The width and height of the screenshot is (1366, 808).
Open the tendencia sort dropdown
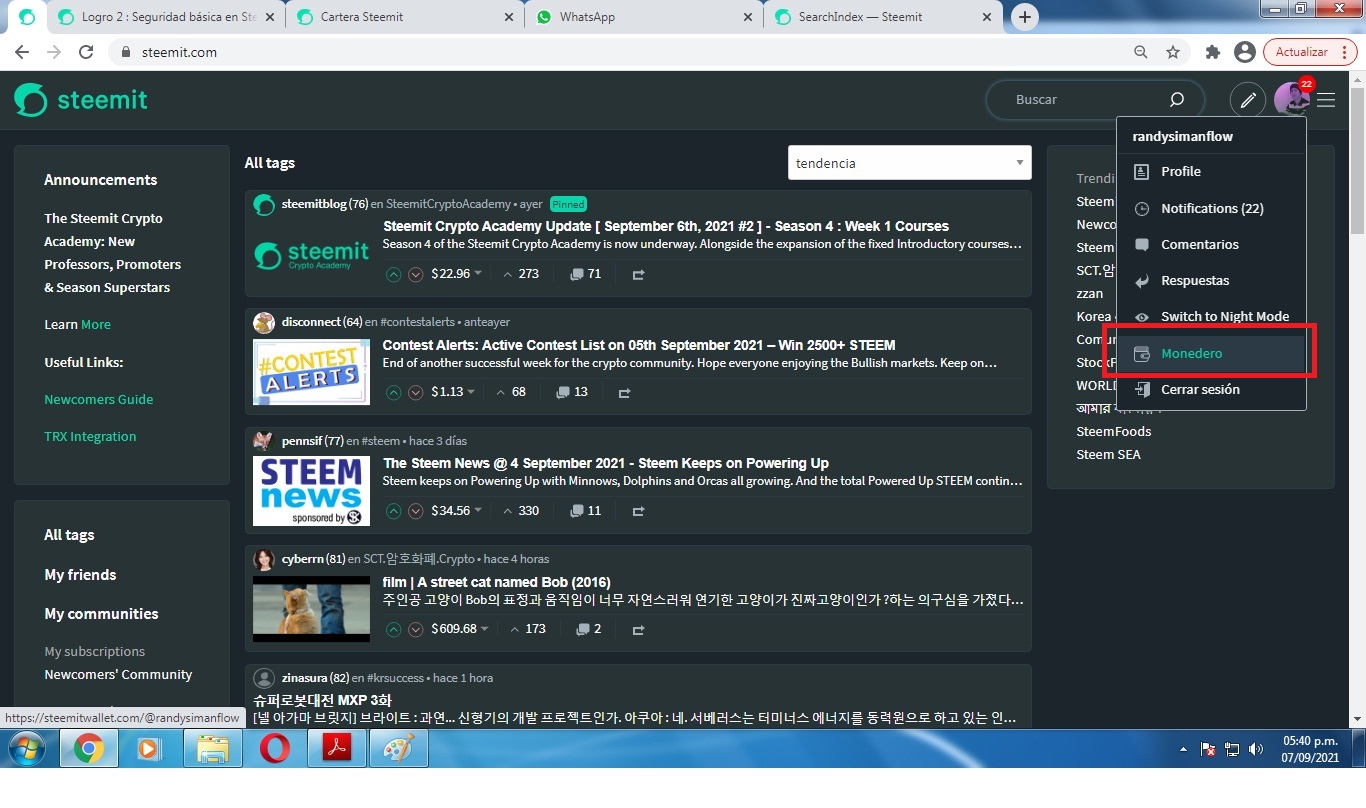[909, 163]
